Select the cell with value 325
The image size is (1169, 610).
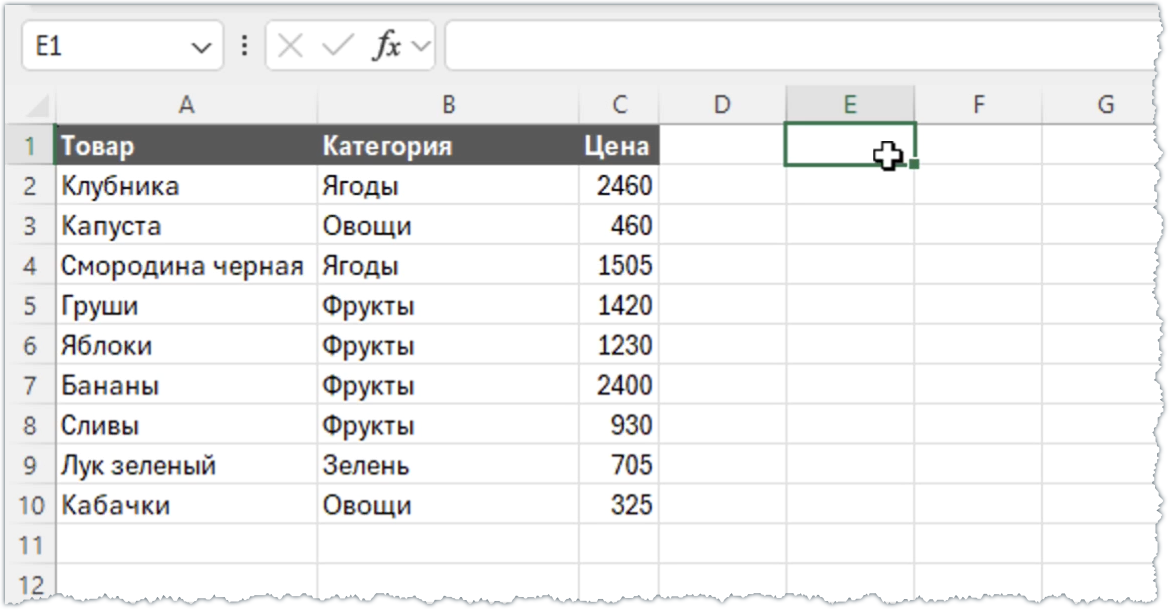pos(630,505)
